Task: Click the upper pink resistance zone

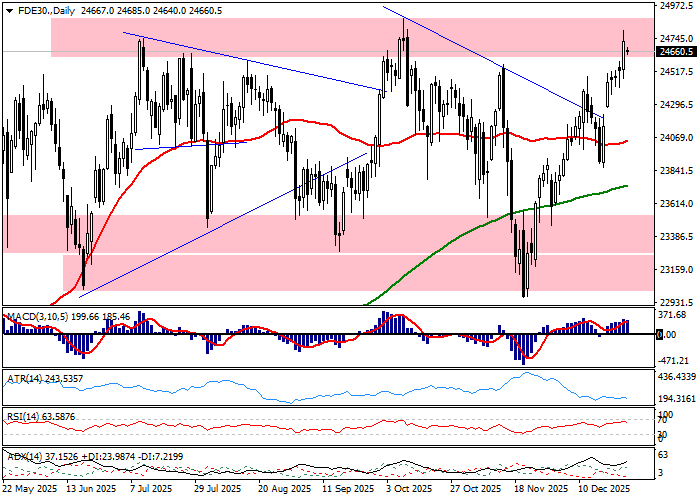Action: click(250, 38)
